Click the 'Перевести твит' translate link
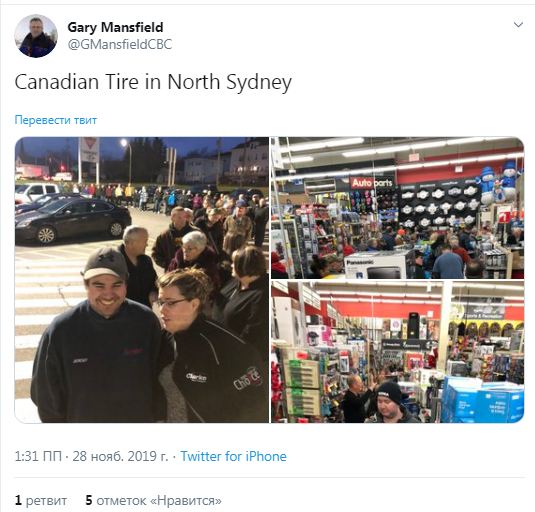The height and width of the screenshot is (512, 535). pos(56,120)
